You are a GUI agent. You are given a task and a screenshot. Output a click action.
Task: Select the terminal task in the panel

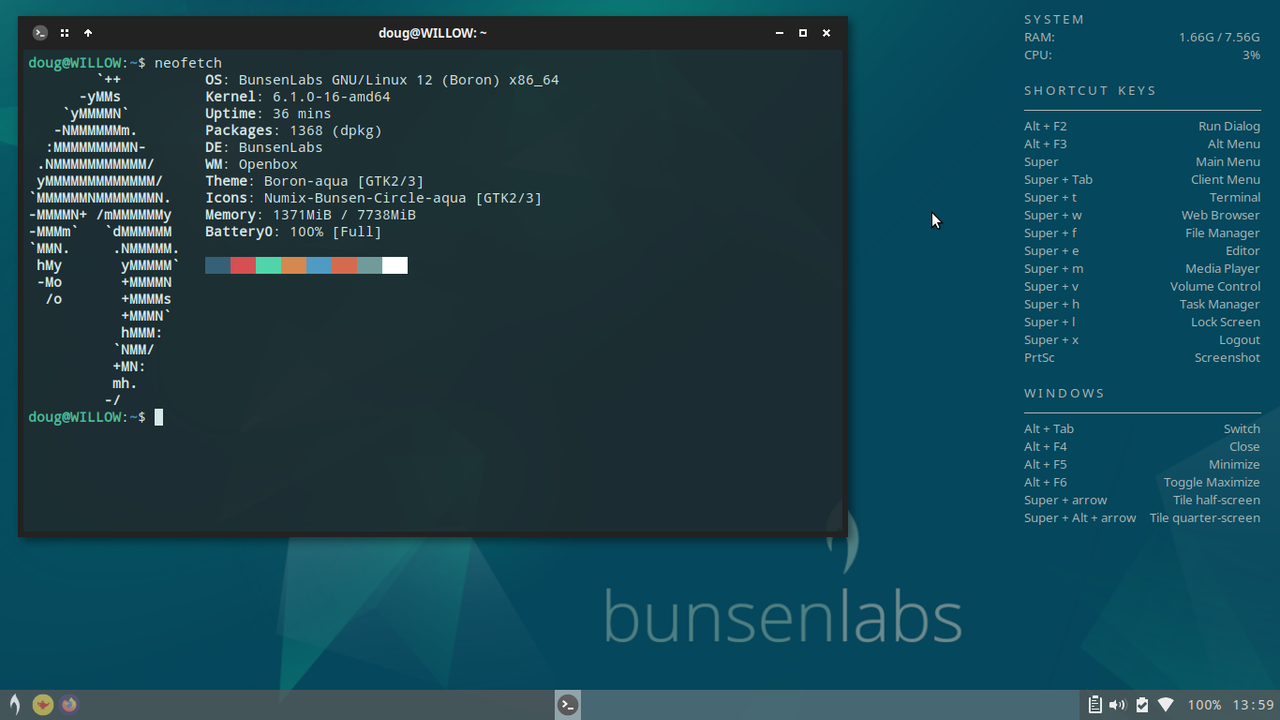click(x=568, y=704)
